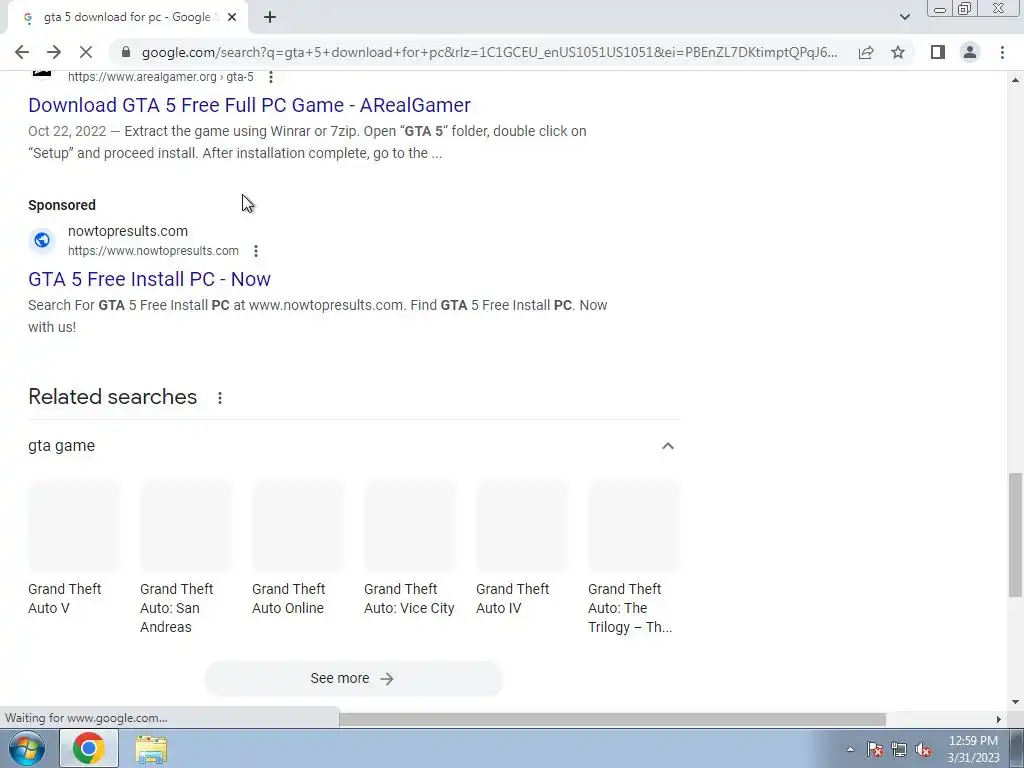
Task: Stop loading the page
Action: pos(86,52)
